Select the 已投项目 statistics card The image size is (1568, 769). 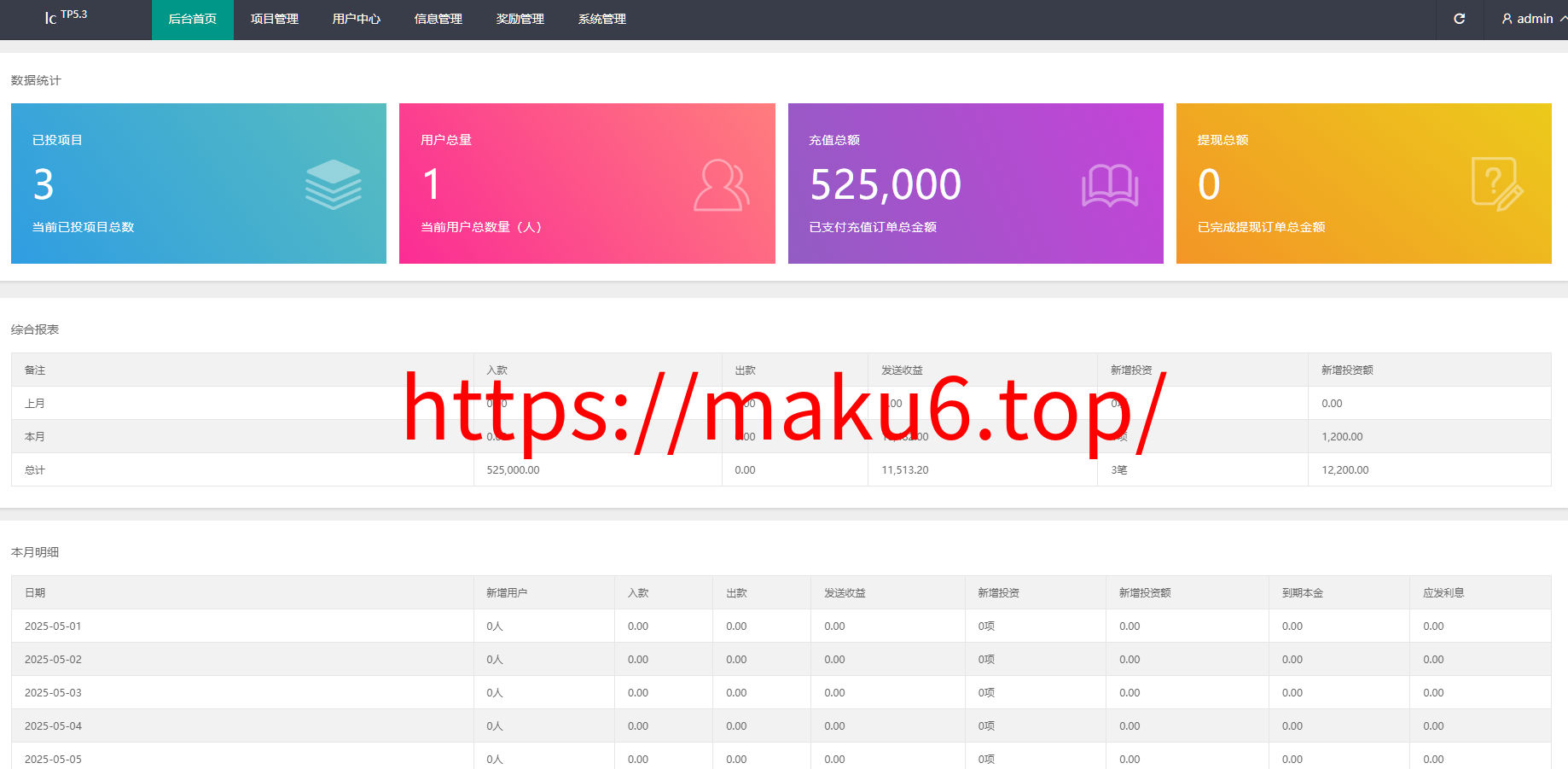pyautogui.click(x=199, y=184)
